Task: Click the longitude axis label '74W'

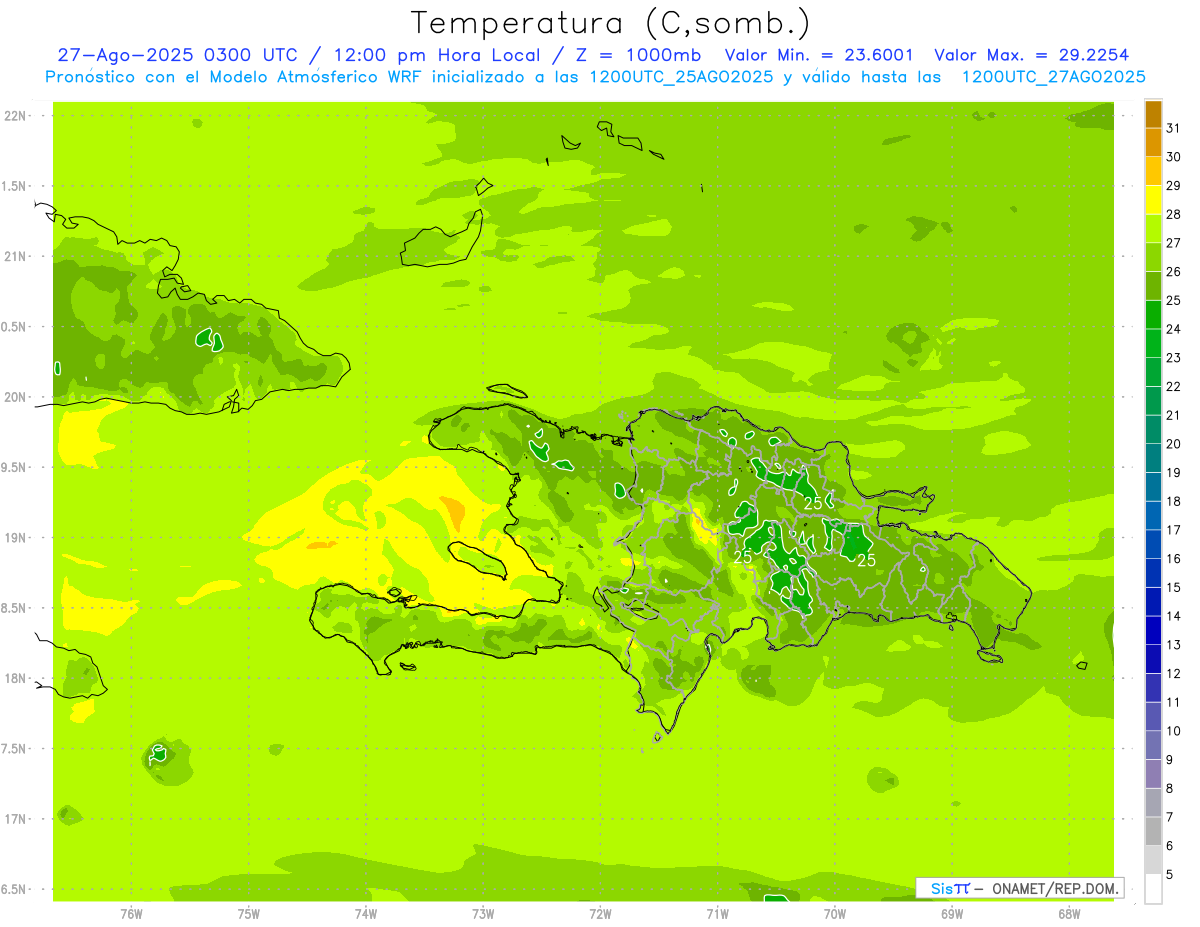Action: coord(366,914)
